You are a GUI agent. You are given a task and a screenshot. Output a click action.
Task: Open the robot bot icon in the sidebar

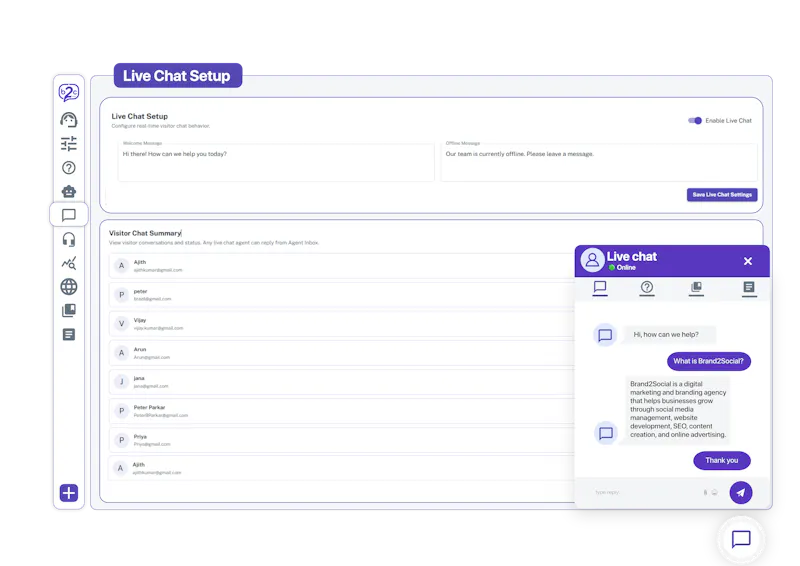[68, 191]
